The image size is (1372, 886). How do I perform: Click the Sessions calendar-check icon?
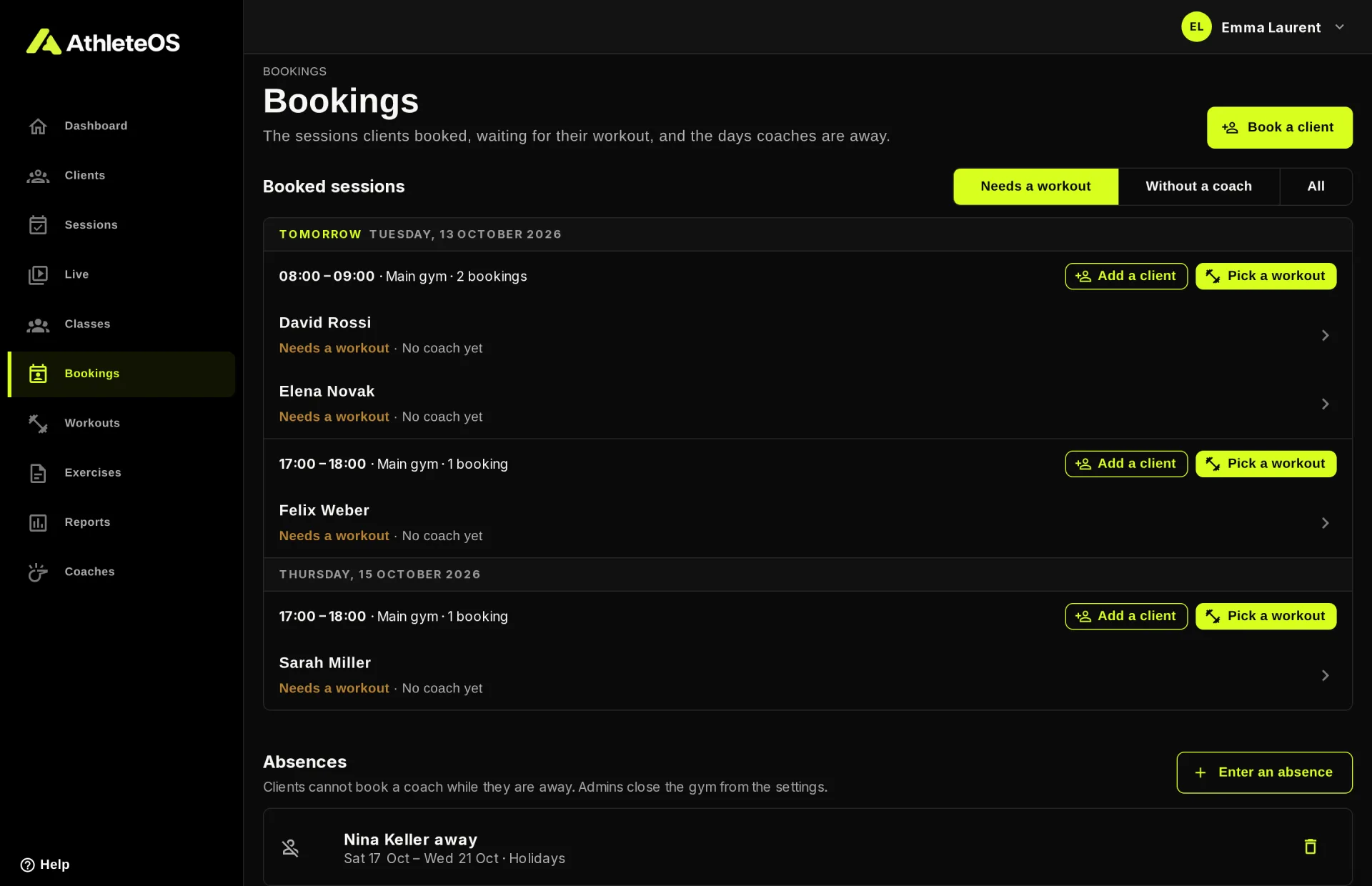click(38, 225)
